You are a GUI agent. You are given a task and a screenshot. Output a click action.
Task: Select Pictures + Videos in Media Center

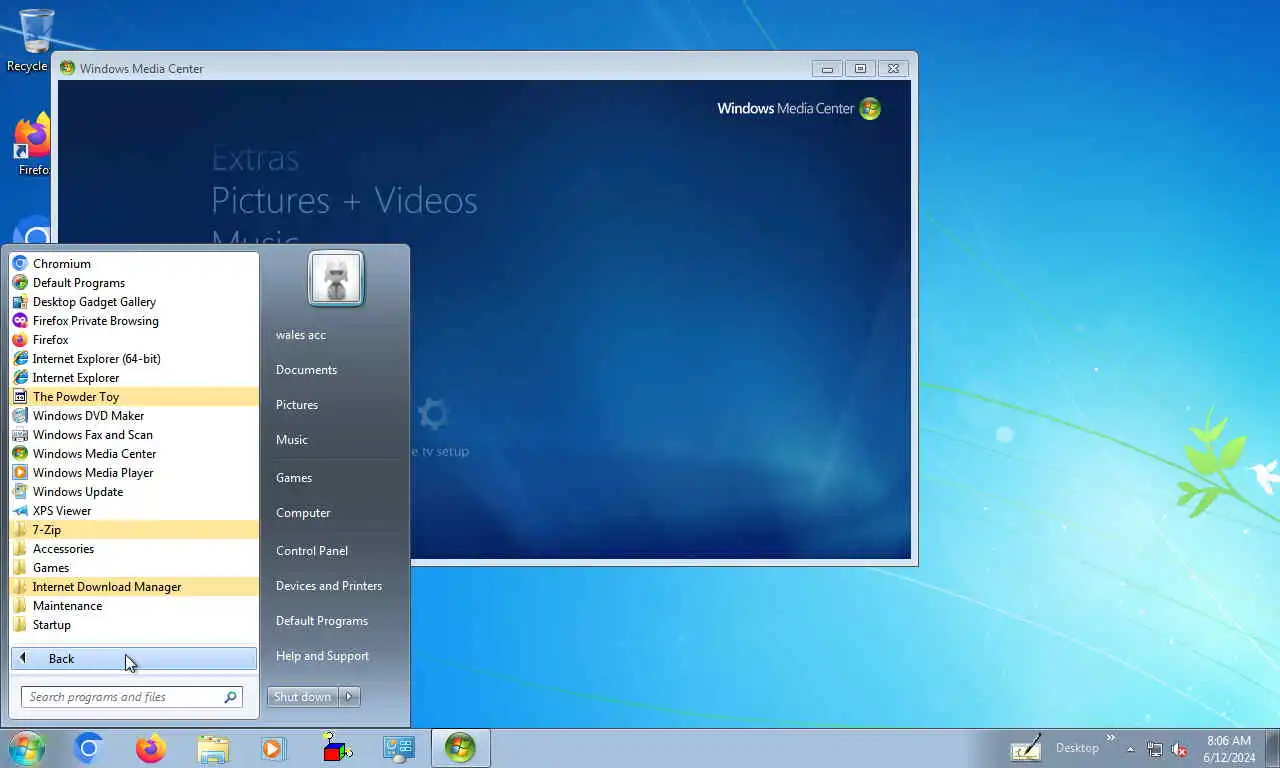[x=344, y=201]
